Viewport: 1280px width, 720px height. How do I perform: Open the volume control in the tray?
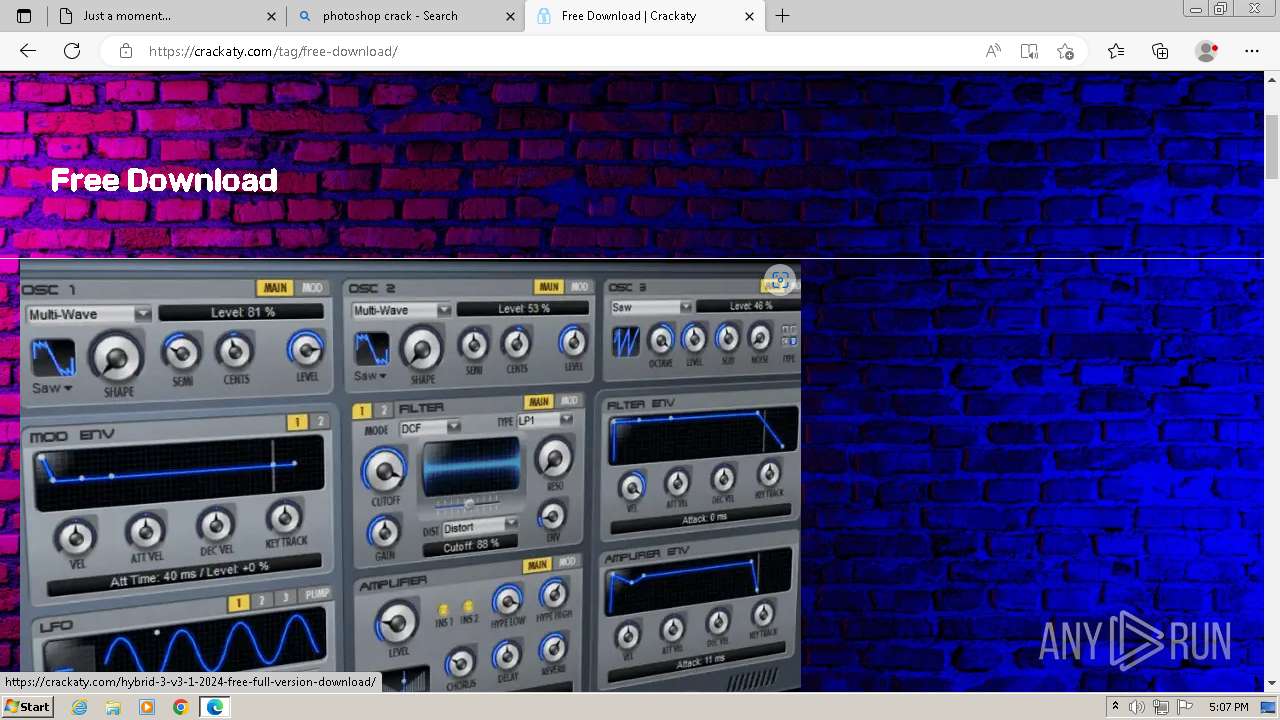pos(1137,707)
